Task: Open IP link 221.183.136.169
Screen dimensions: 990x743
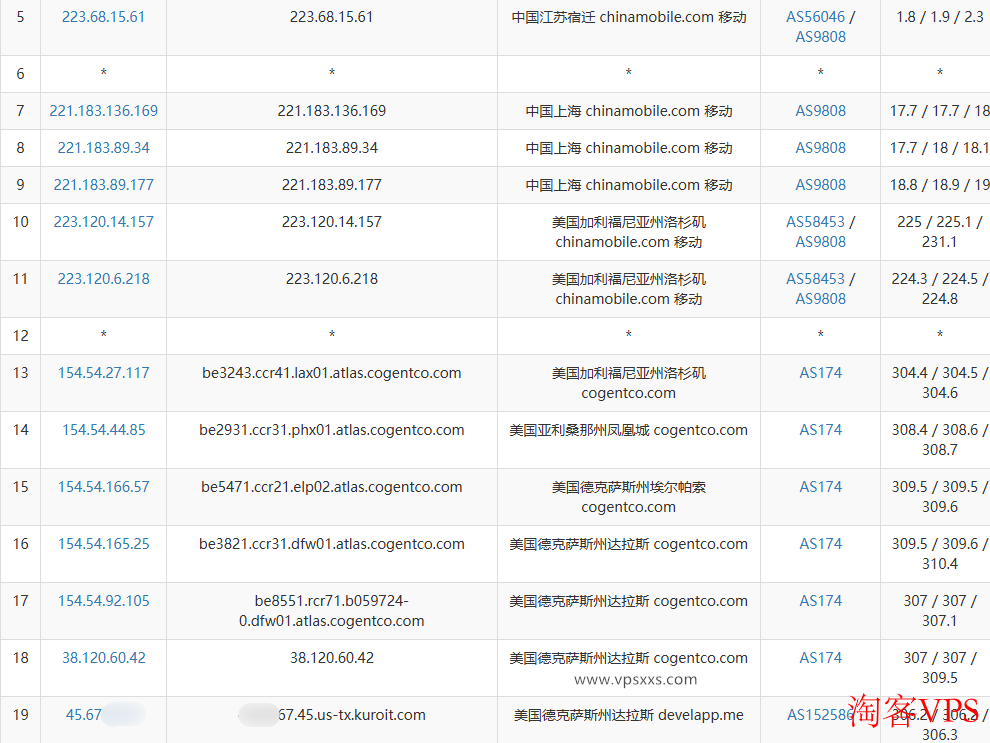Action: point(104,111)
